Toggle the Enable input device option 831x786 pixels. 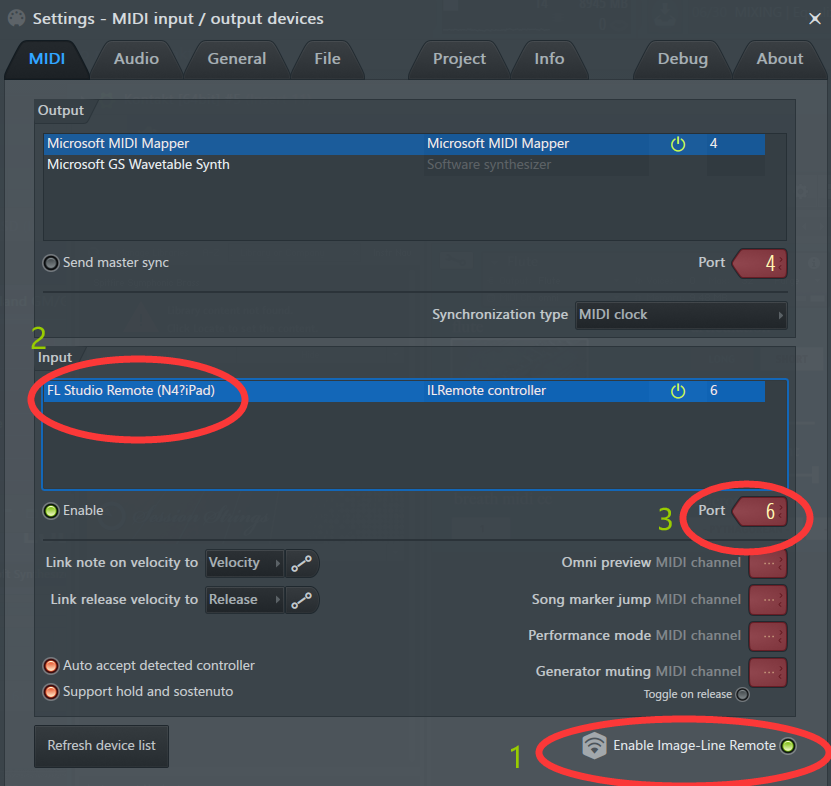[51, 511]
